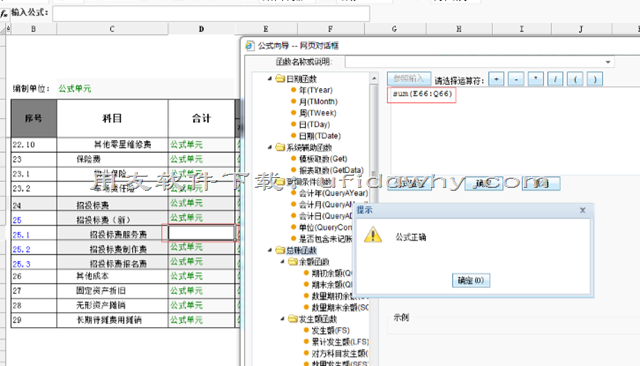Screen dimensions: 640x366
Task: Collapse the 总账函数 folder
Action: click(x=270, y=250)
